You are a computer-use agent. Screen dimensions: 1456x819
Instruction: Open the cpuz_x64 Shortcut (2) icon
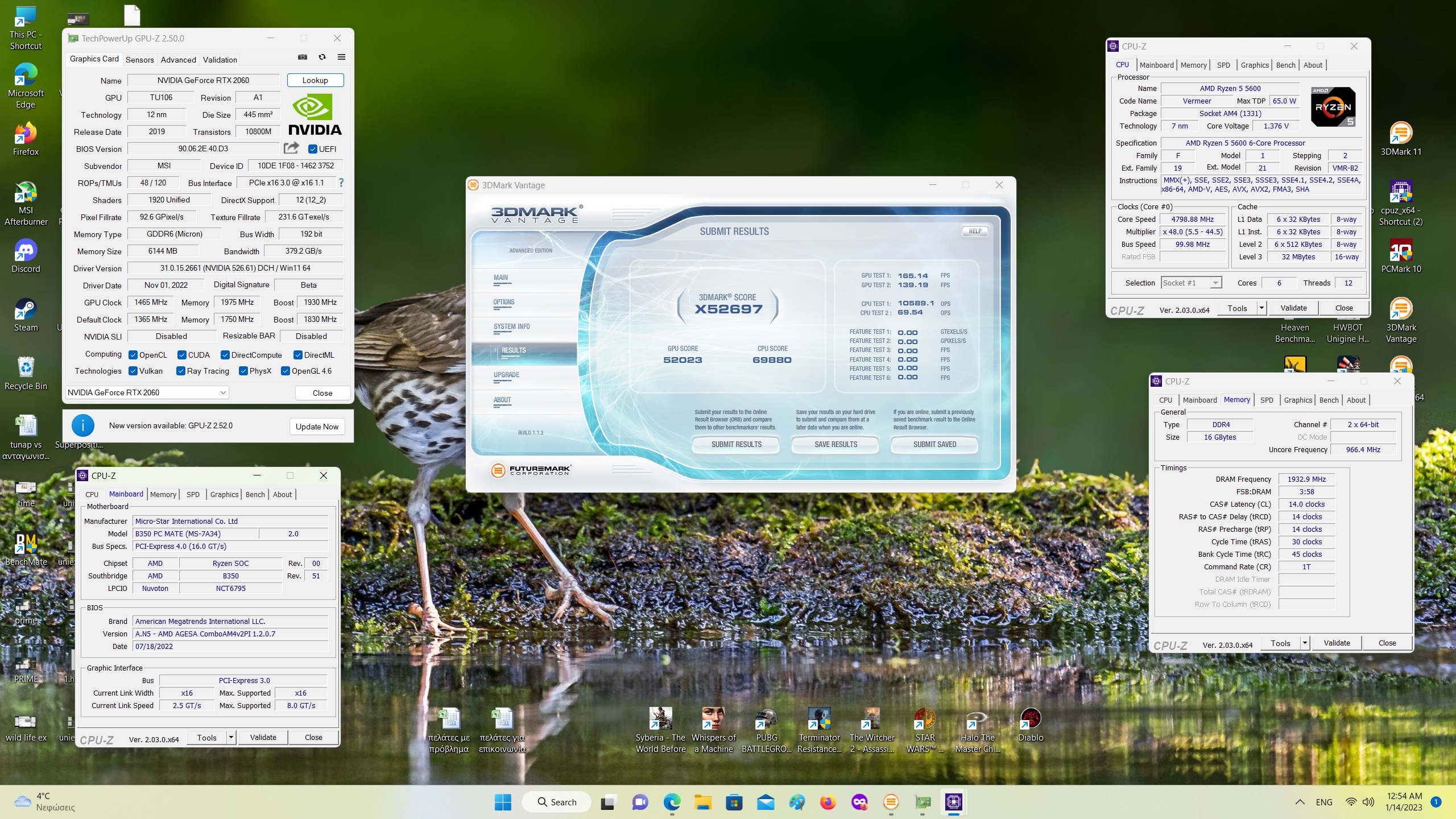coord(1400,204)
